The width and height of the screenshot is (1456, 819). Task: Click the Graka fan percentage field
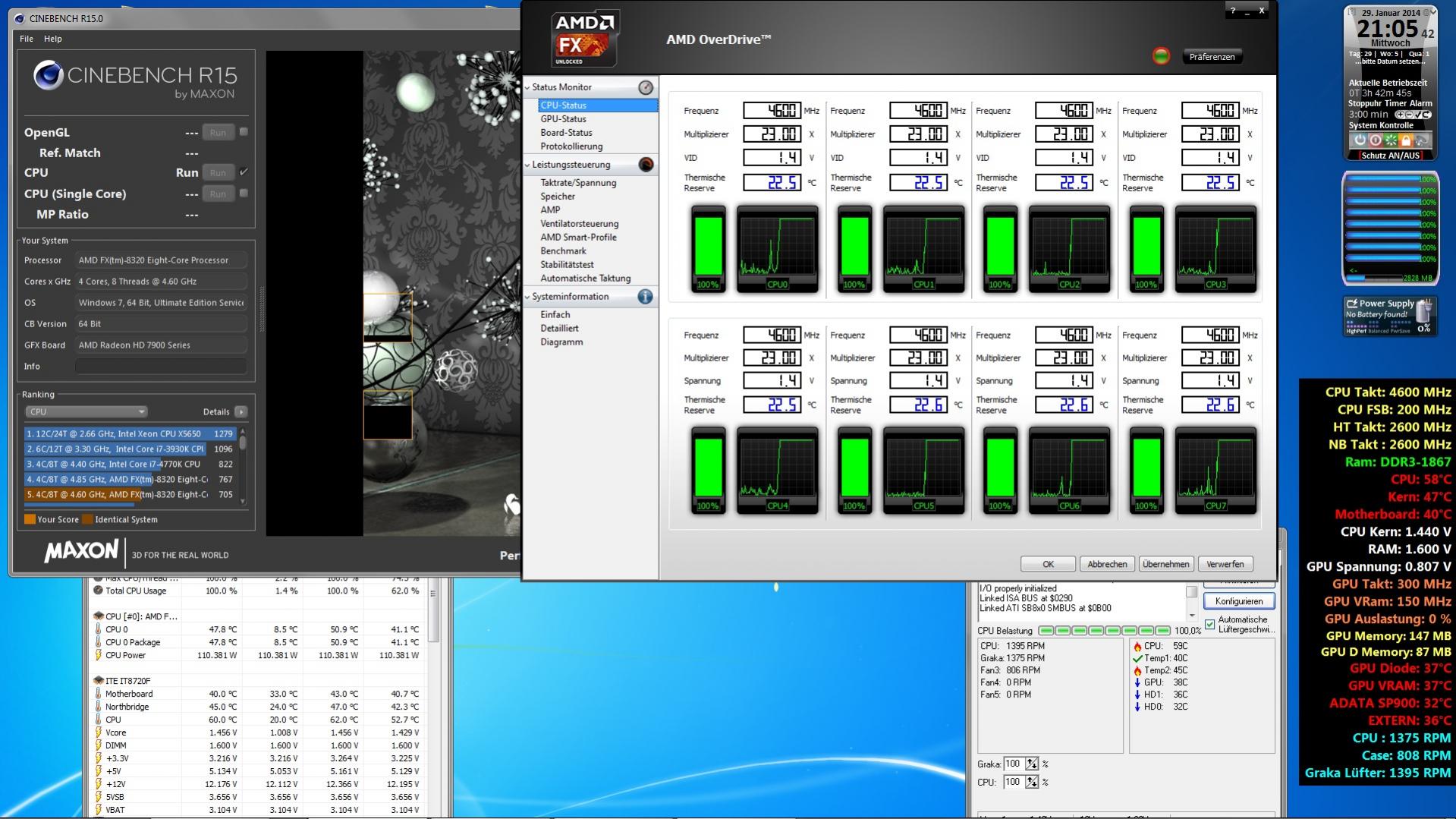coord(1013,764)
